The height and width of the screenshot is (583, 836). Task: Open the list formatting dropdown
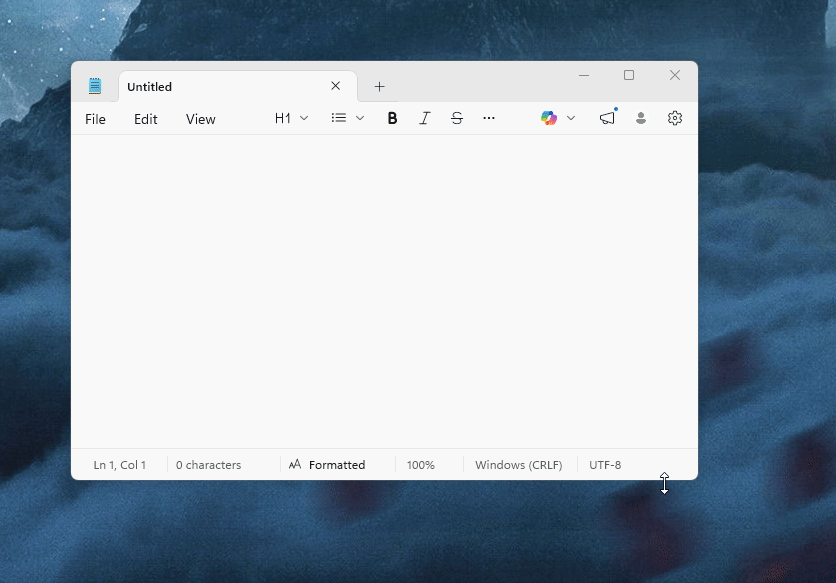[347, 118]
